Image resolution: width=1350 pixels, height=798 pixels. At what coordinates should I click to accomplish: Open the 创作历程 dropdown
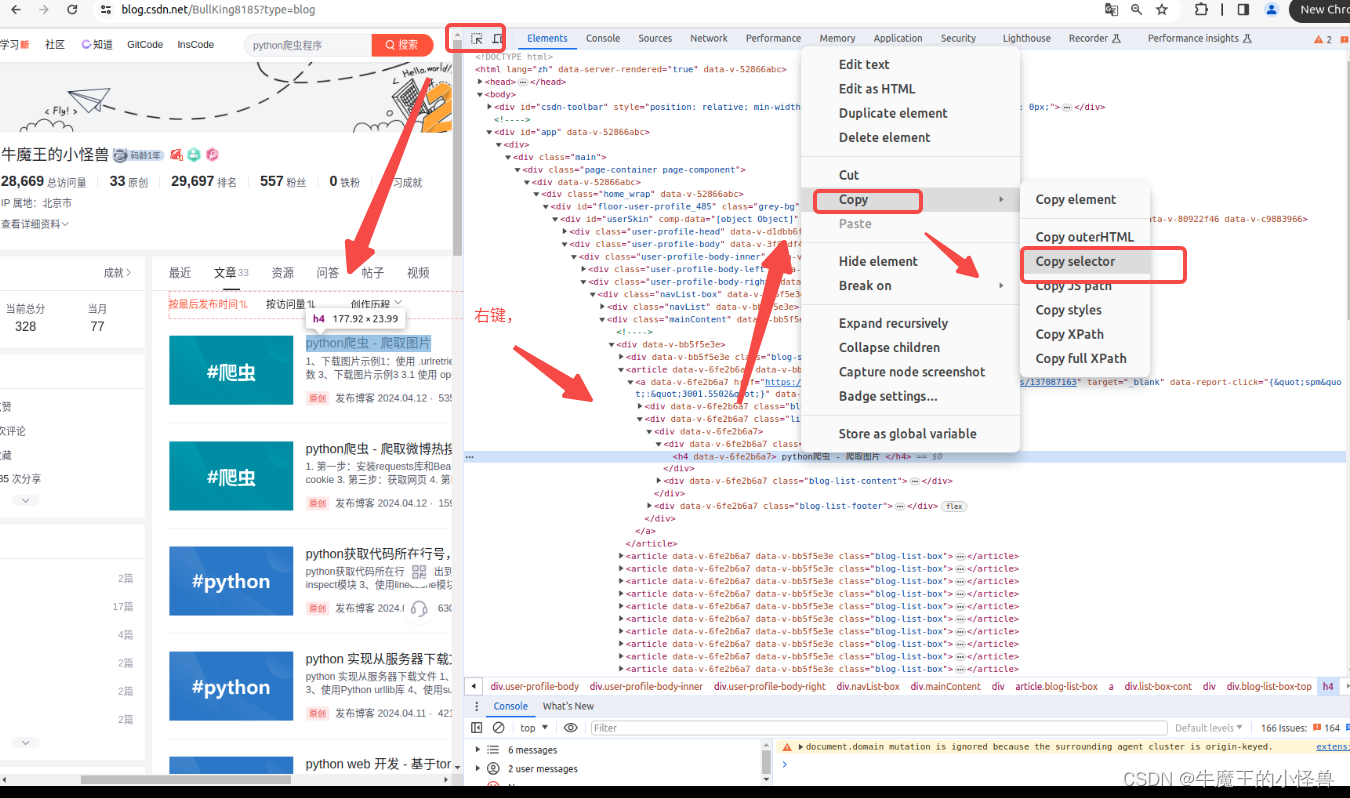point(376,303)
